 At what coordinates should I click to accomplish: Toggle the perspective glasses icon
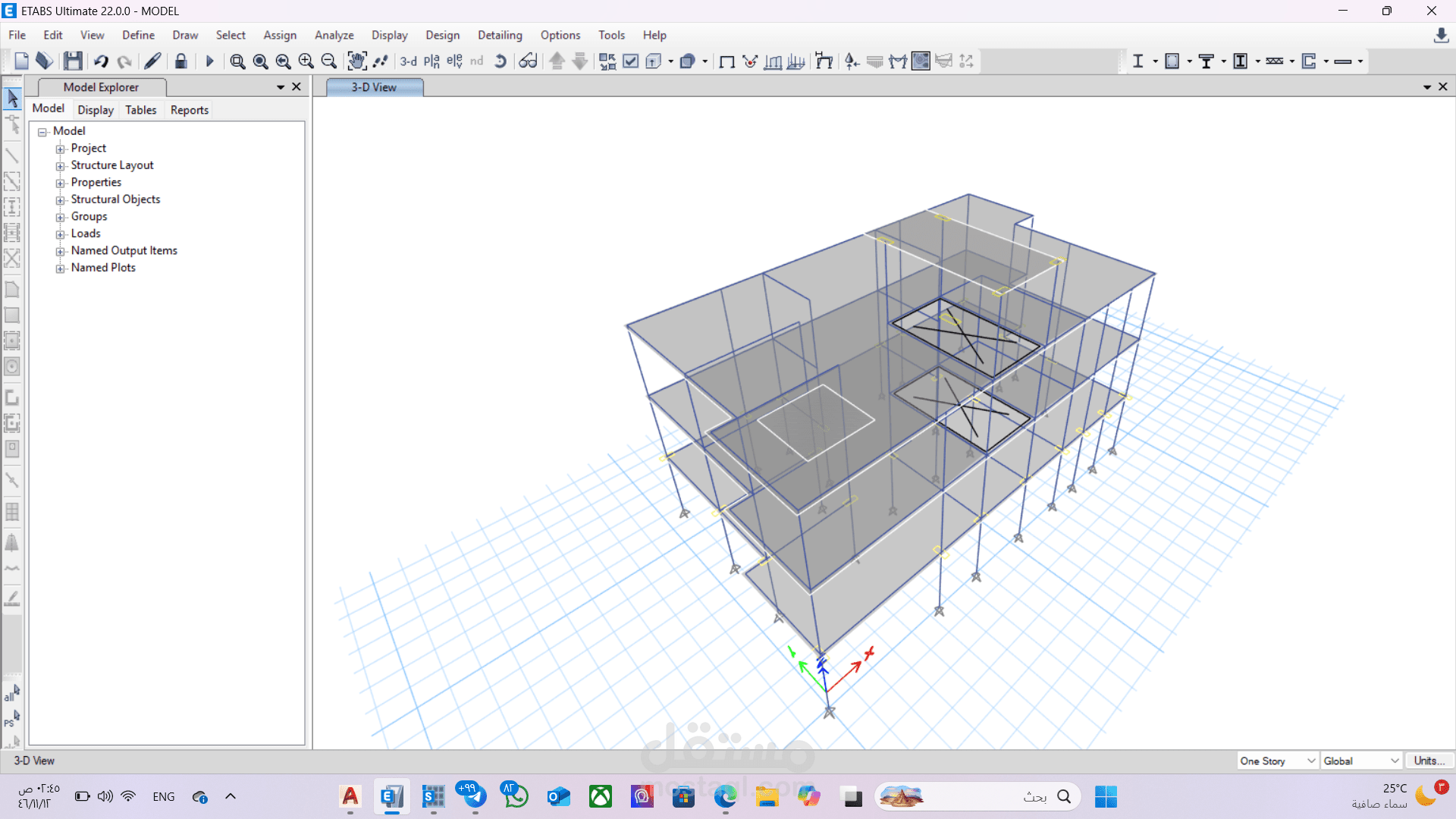click(x=528, y=61)
